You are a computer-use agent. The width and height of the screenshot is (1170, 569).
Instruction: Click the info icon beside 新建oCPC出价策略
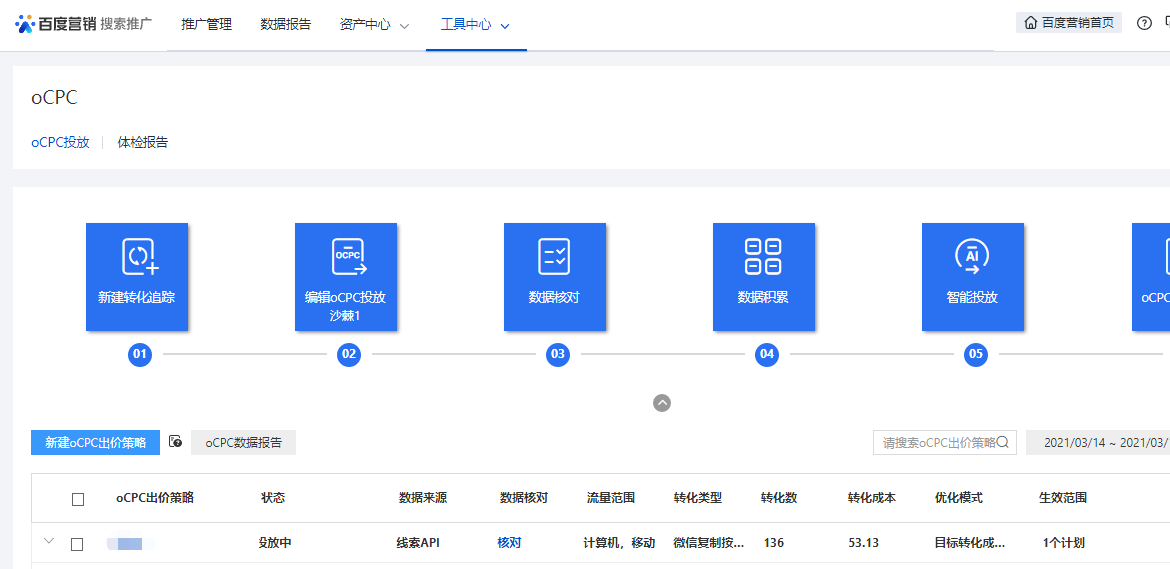click(175, 441)
